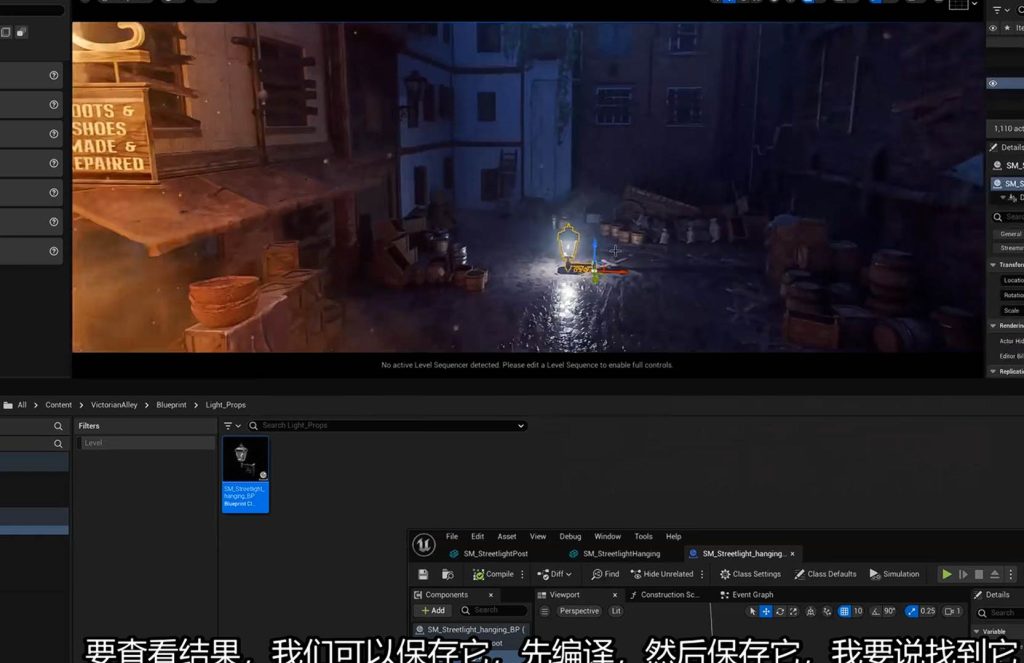Click the Add component button

(433, 610)
